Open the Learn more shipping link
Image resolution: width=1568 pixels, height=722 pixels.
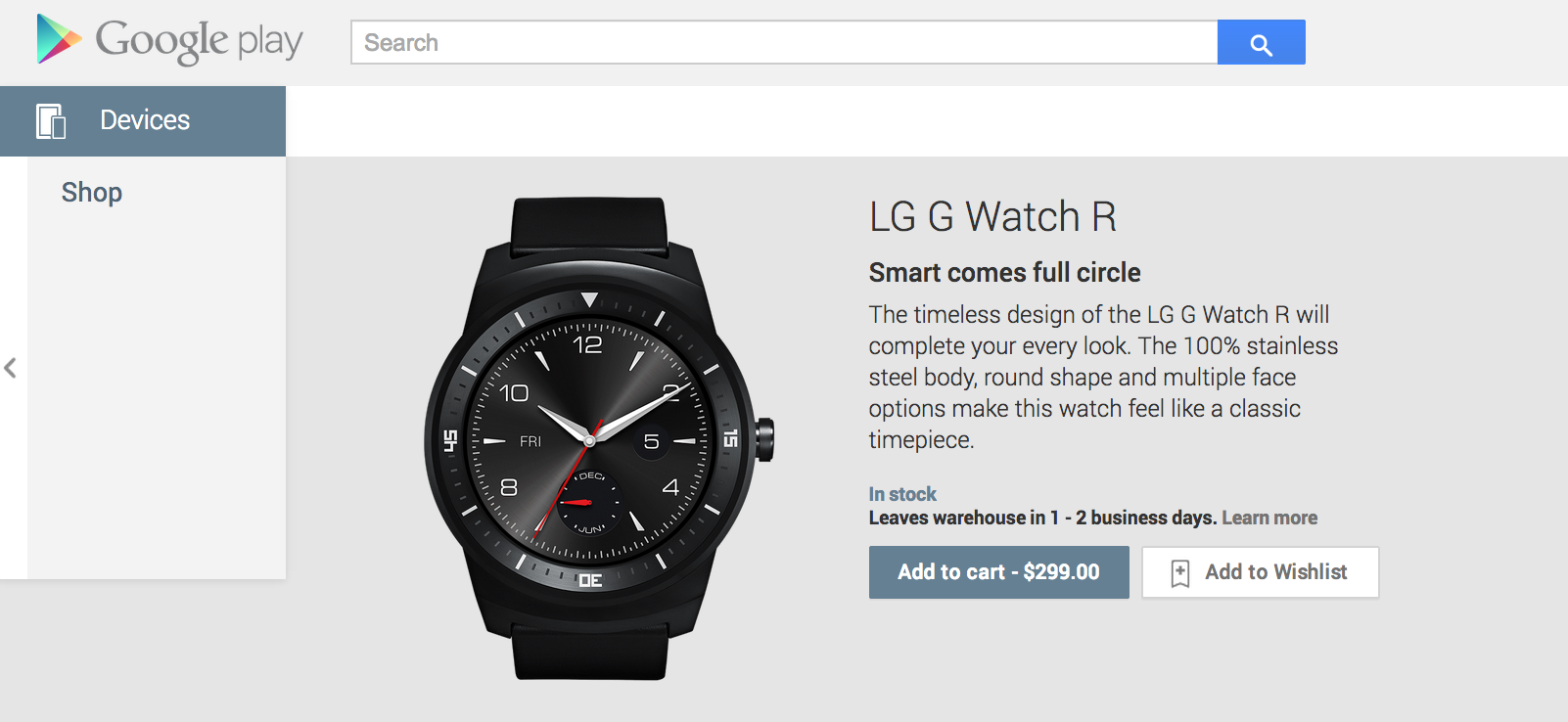pyautogui.click(x=1269, y=518)
